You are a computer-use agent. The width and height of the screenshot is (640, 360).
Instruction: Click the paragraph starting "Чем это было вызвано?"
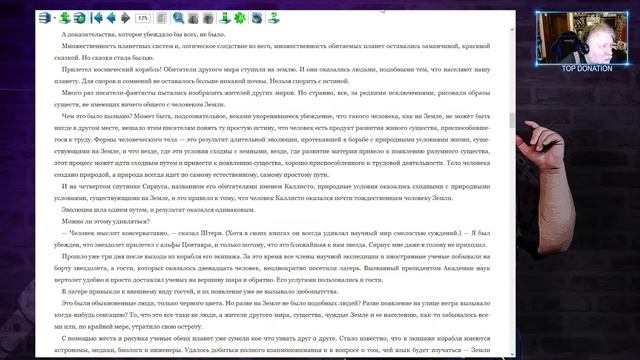272,145
